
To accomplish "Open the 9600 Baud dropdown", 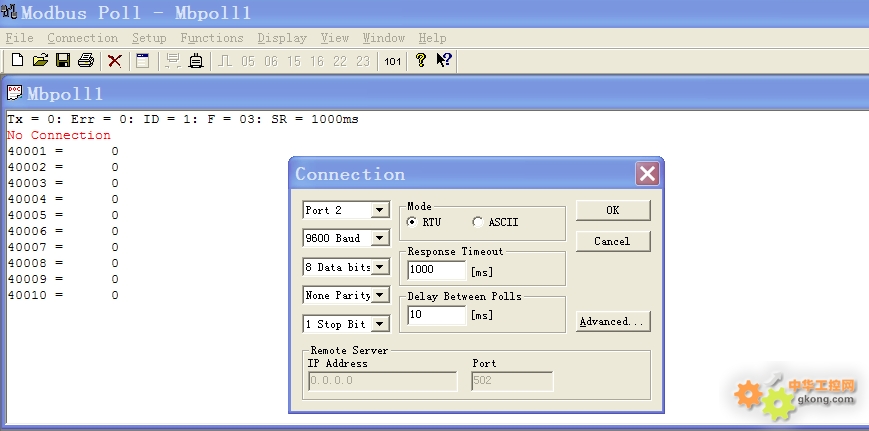I will pyautogui.click(x=380, y=238).
